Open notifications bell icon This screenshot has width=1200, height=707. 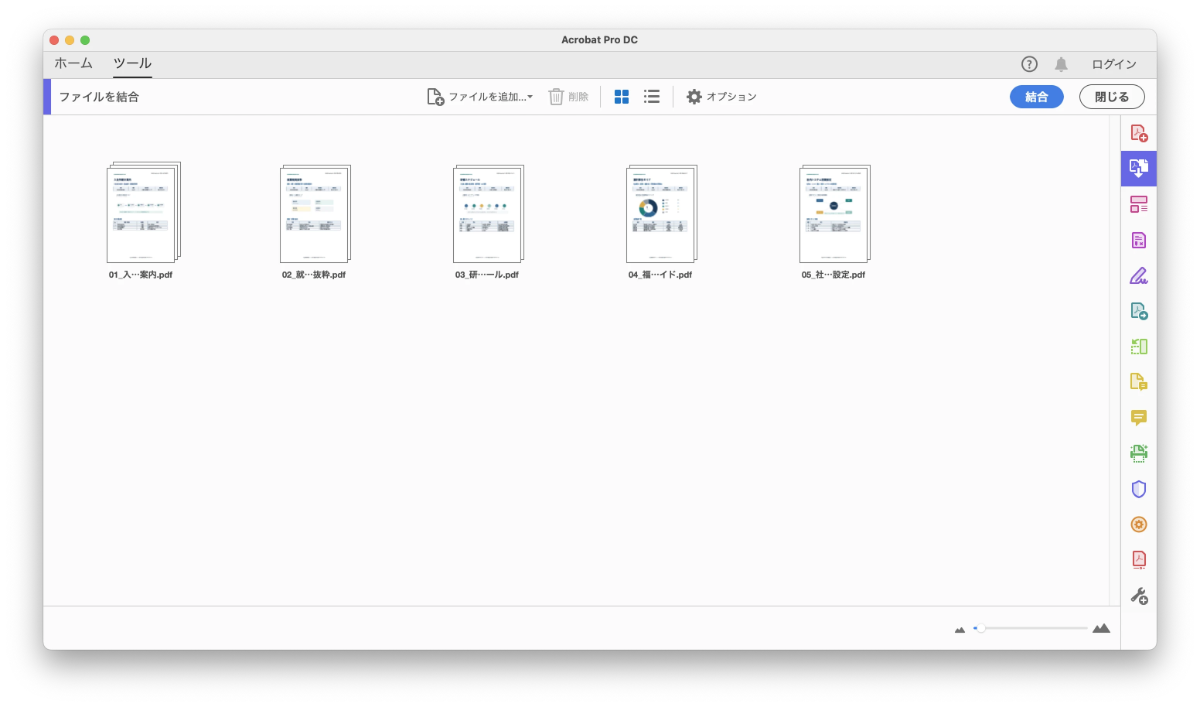[x=1061, y=64]
